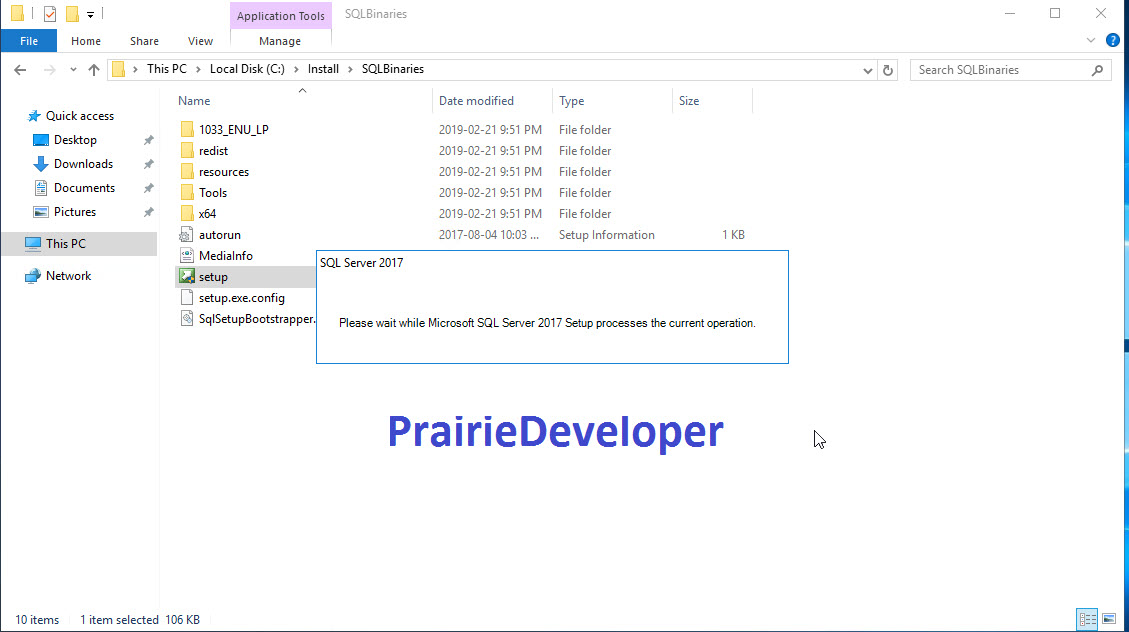Viewport: 1129px width, 632px height.
Task: Select the Tools folder icon
Action: 187,192
